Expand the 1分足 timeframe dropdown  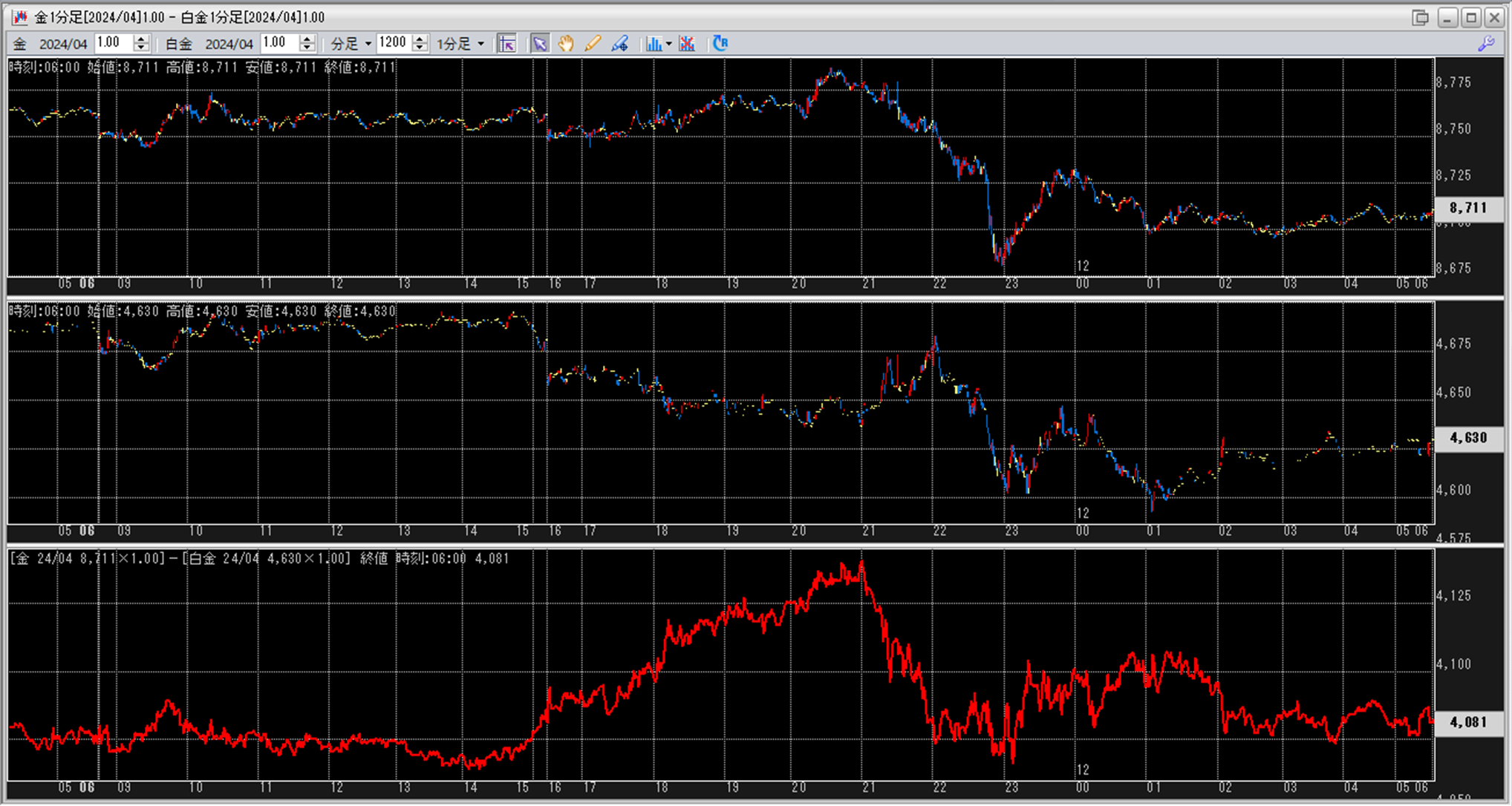(x=480, y=44)
